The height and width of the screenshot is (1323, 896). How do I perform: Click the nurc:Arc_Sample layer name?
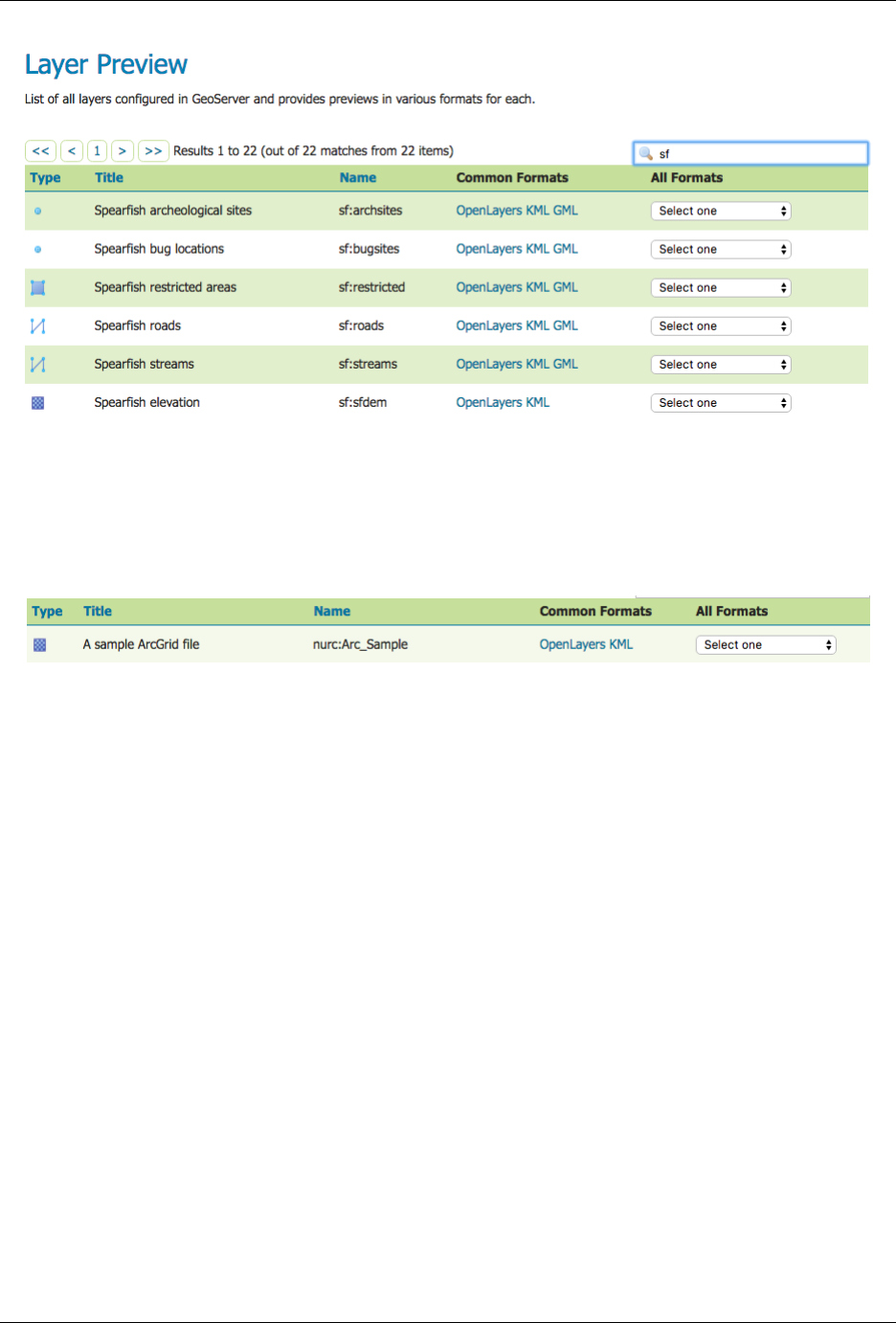point(361,645)
